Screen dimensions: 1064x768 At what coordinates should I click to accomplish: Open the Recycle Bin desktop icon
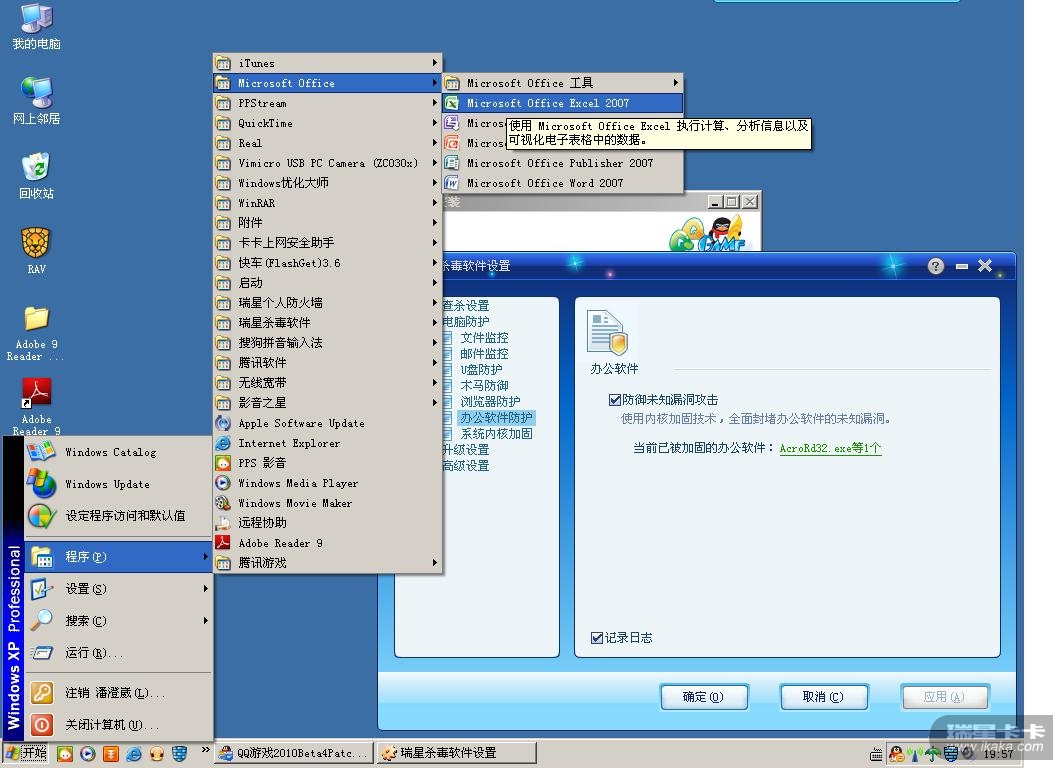point(37,176)
